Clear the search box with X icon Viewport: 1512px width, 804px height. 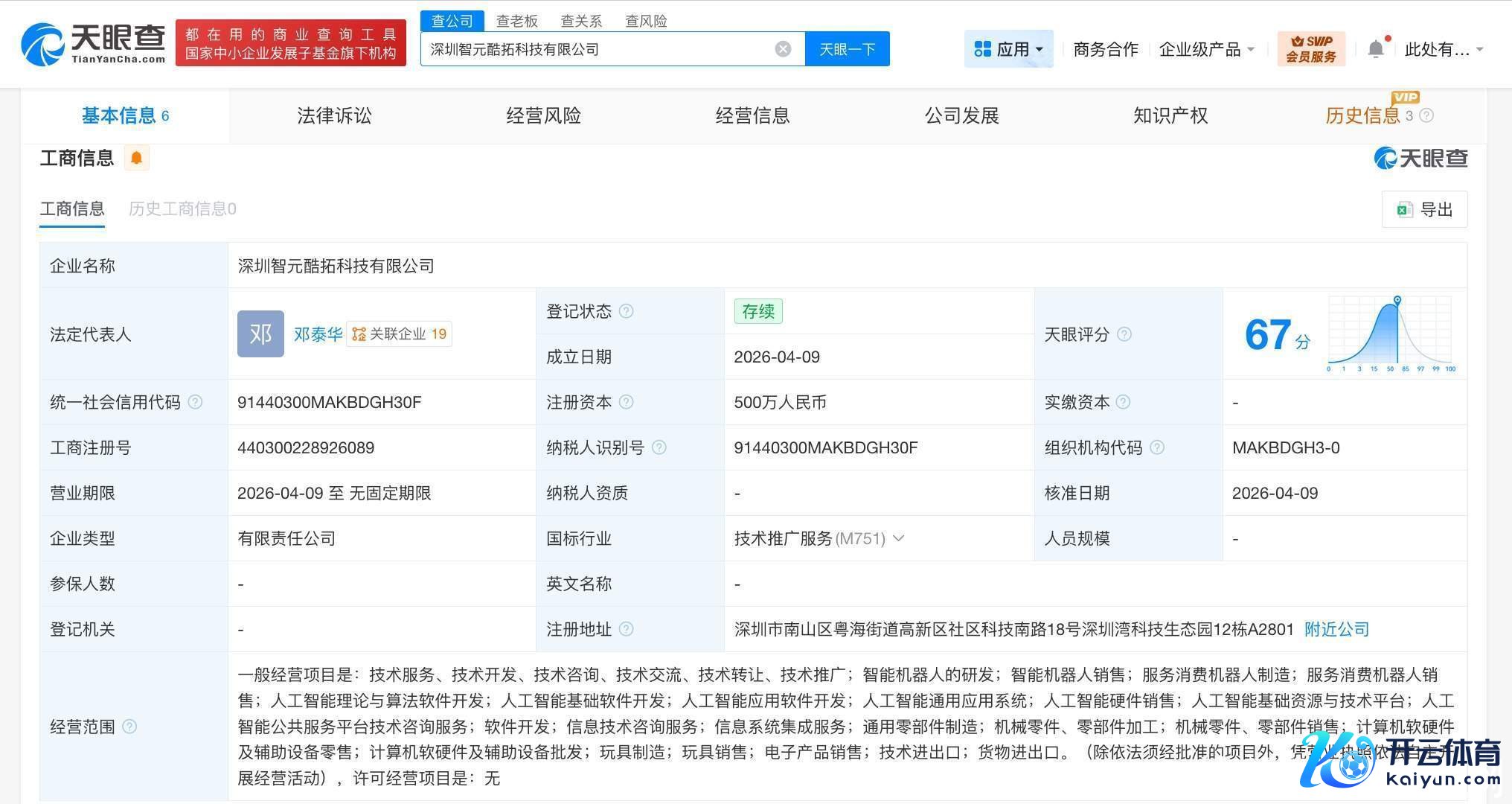click(x=783, y=49)
